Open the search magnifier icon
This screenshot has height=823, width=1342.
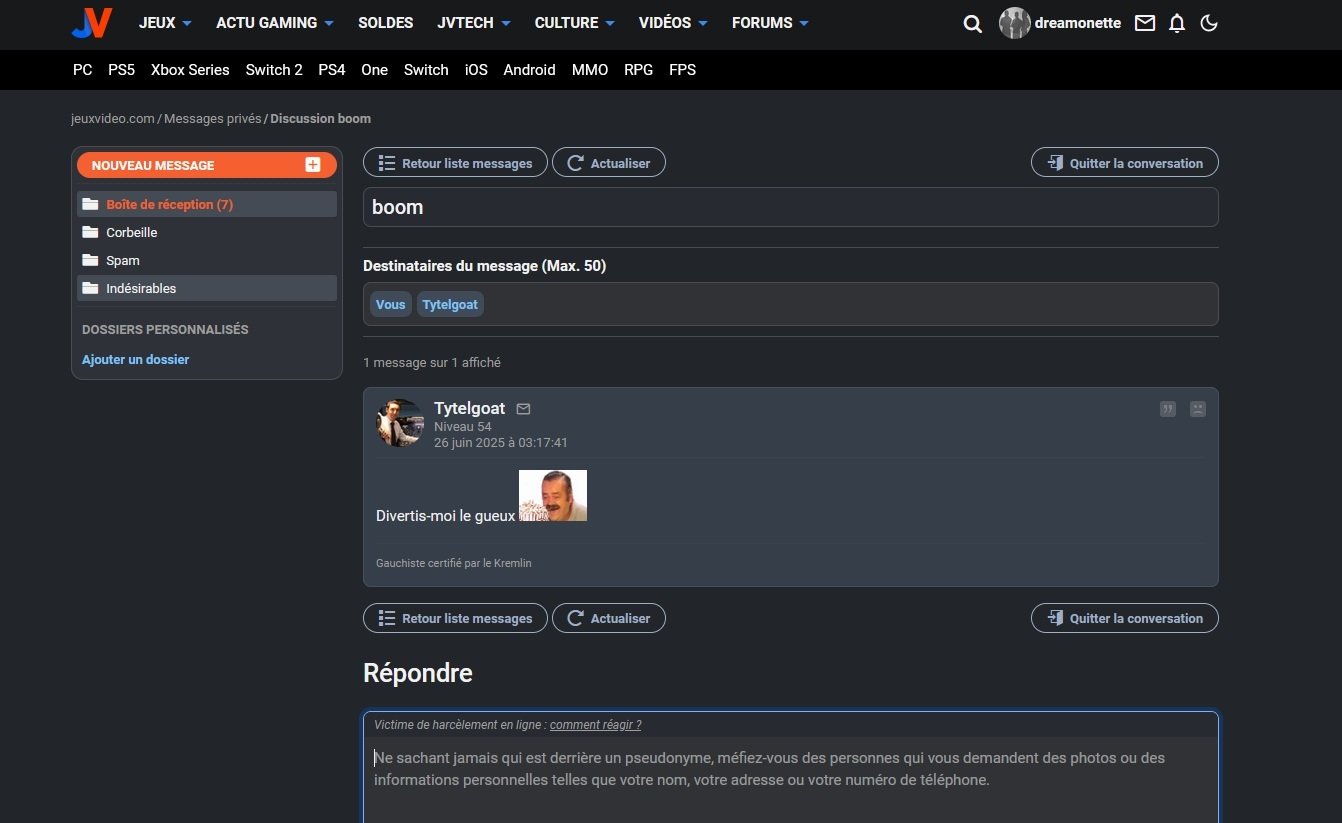pyautogui.click(x=972, y=24)
